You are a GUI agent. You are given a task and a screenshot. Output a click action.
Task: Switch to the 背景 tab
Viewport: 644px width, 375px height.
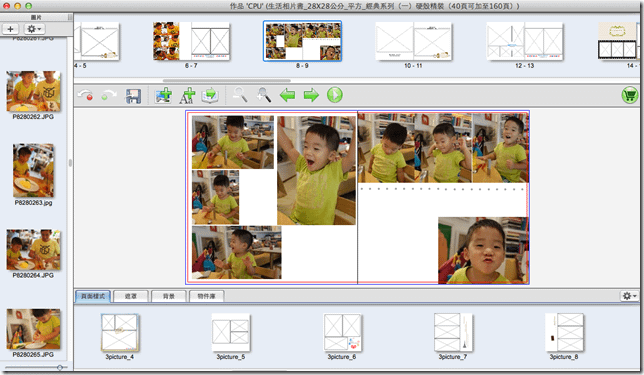(x=168, y=296)
